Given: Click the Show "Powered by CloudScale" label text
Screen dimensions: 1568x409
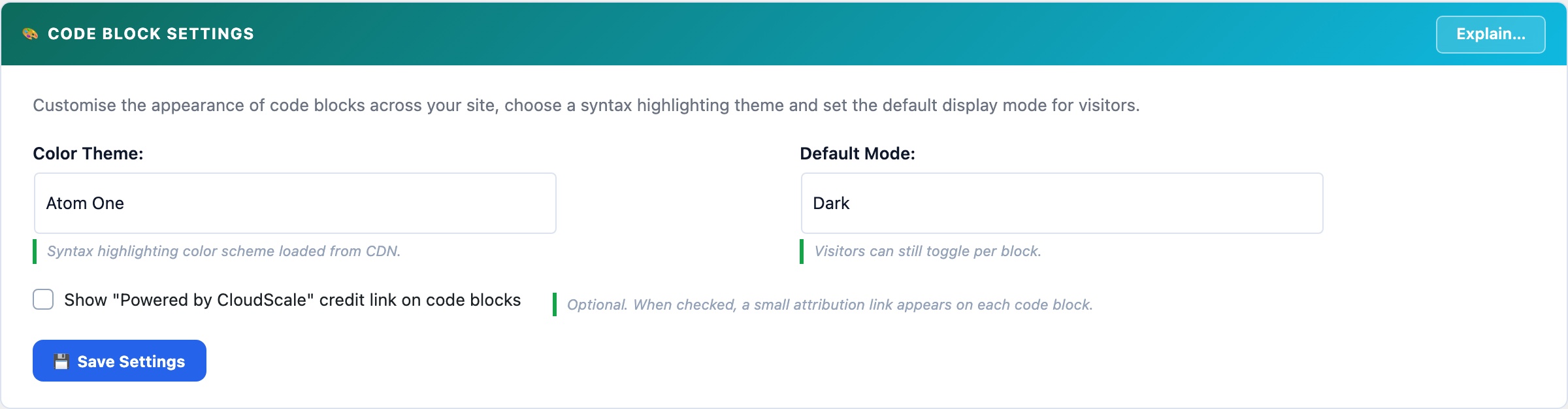Looking at the screenshot, I should tap(292, 300).
